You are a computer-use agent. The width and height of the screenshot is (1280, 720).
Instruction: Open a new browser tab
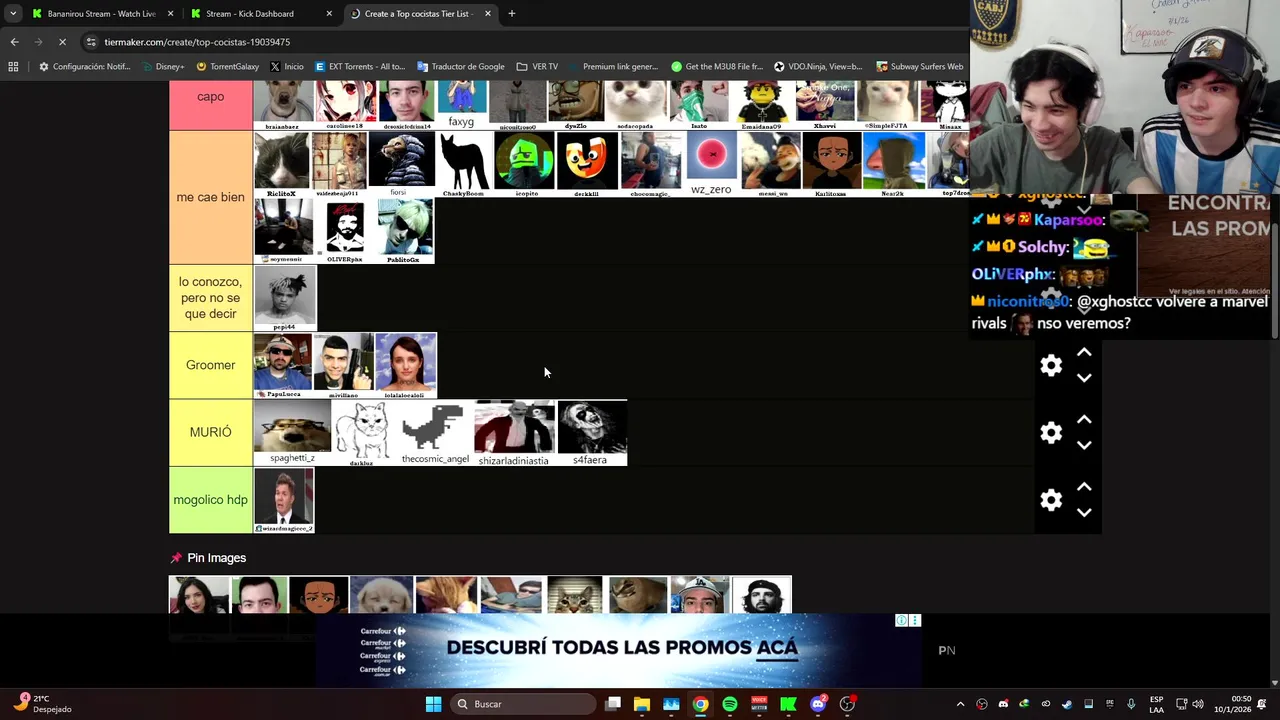point(512,14)
